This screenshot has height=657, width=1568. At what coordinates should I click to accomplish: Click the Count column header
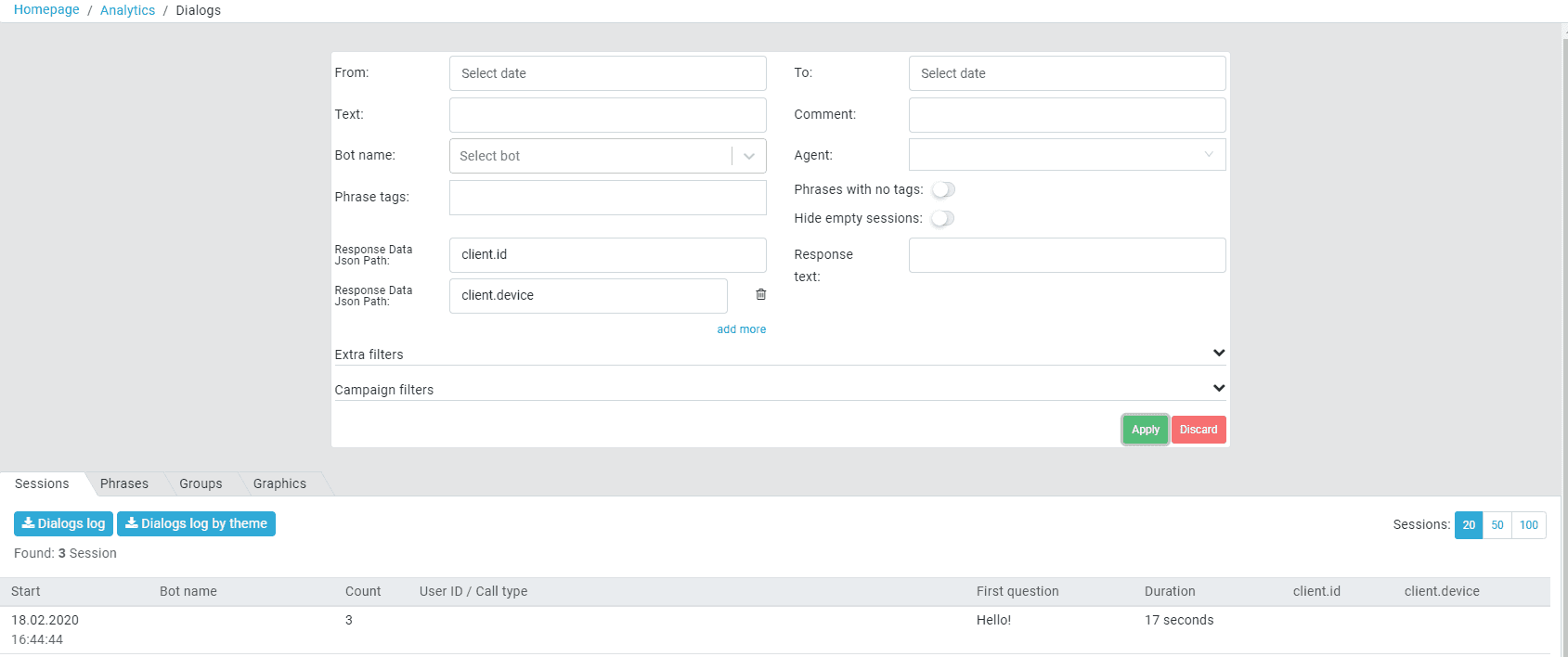pos(363,591)
